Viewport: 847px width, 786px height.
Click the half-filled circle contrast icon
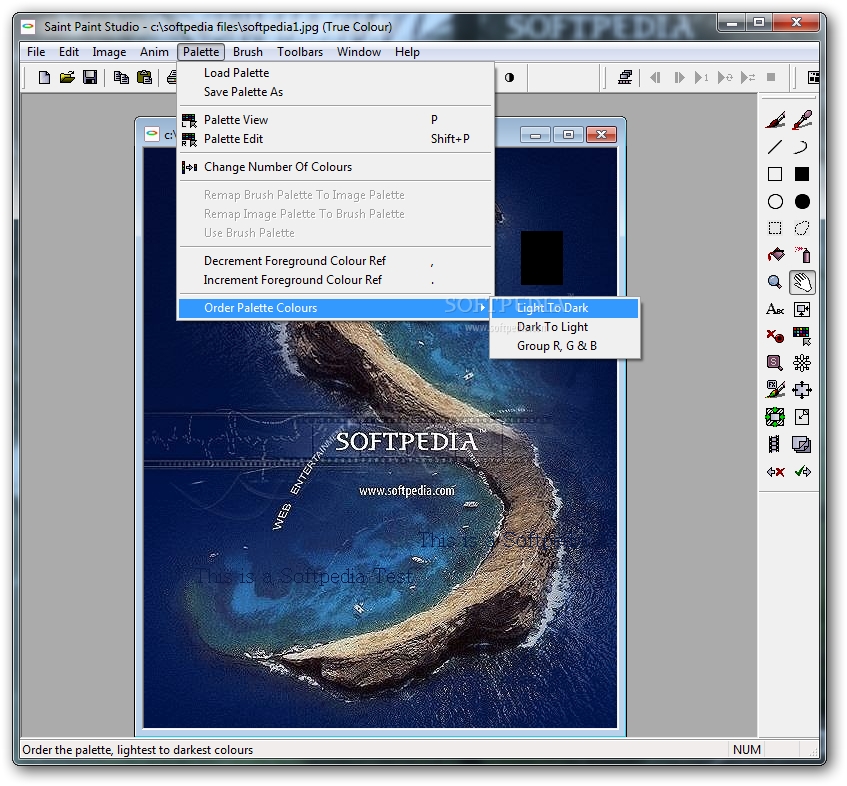click(x=509, y=78)
